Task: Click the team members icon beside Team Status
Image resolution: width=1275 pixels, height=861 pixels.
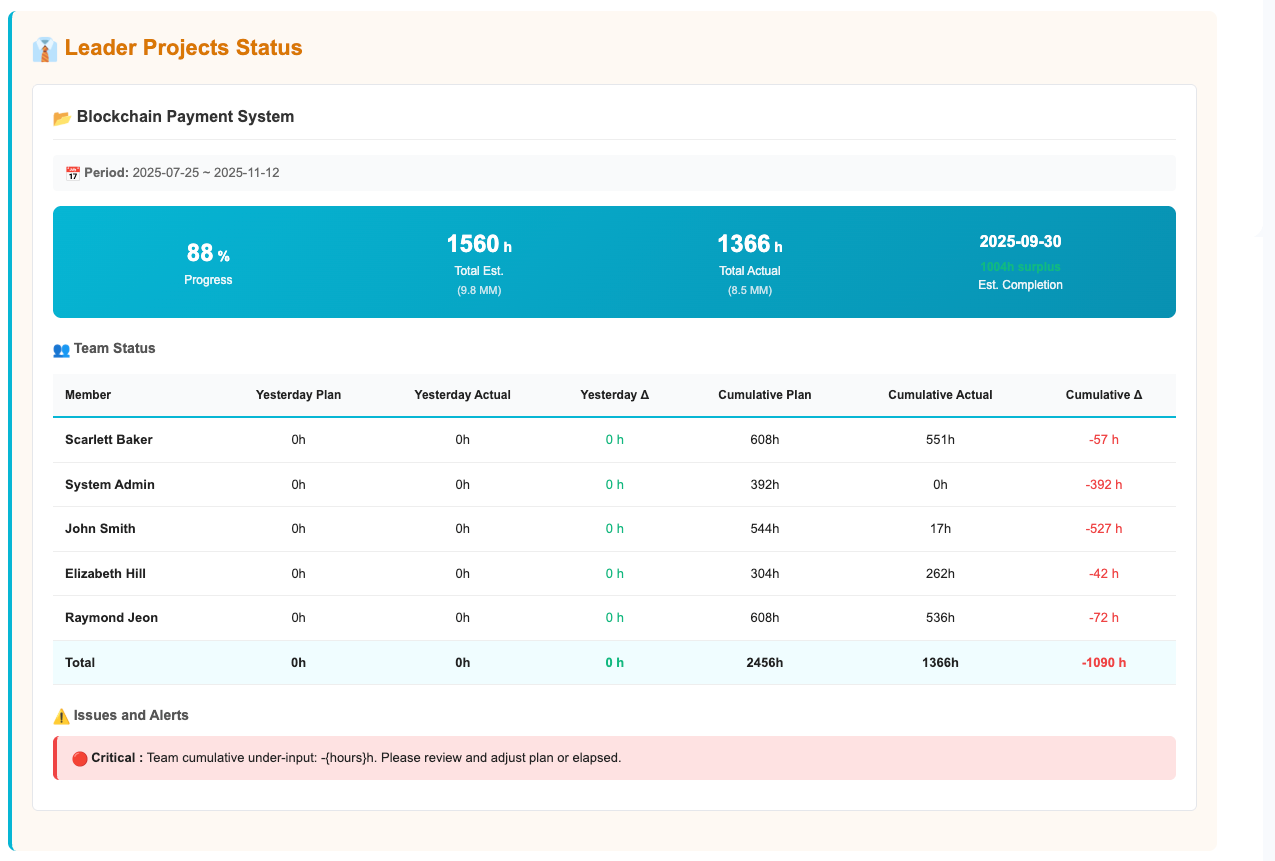Action: [61, 349]
